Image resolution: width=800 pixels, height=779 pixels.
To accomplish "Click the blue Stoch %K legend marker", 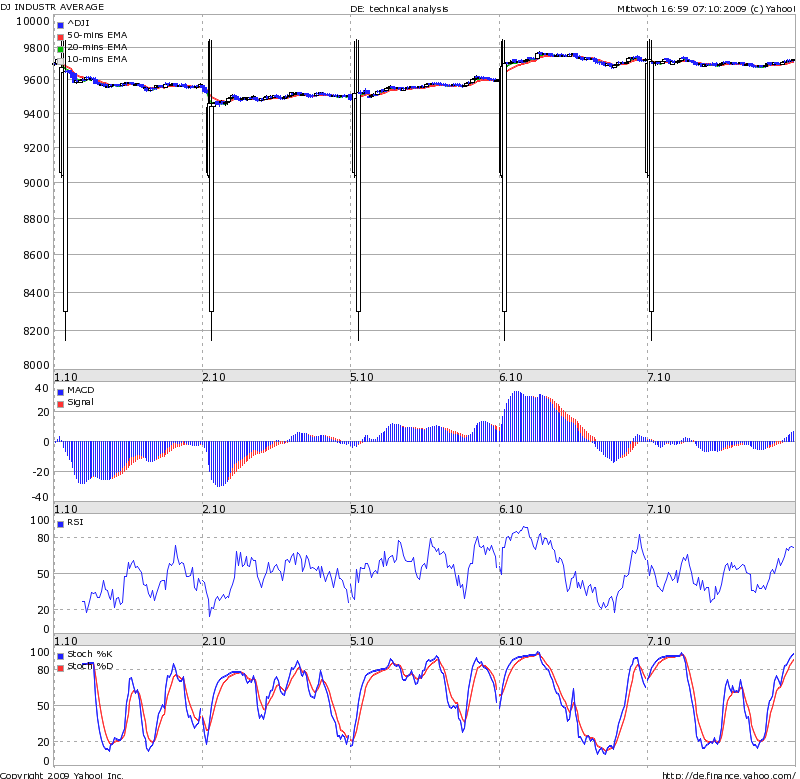I will pyautogui.click(x=61, y=655).
